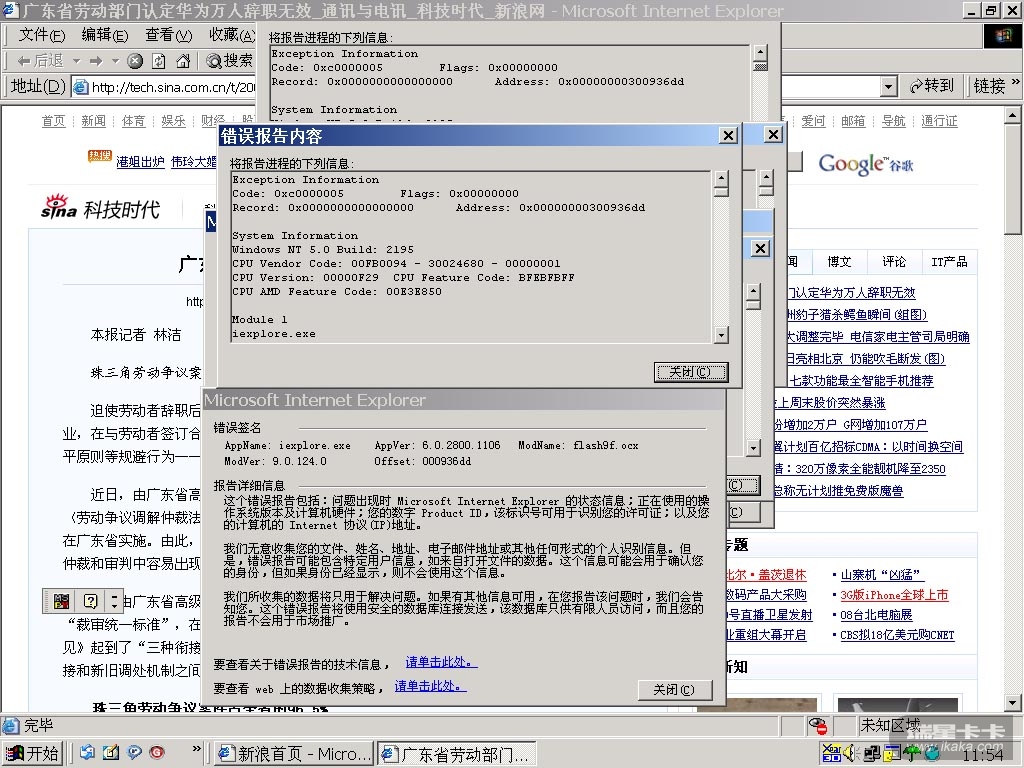Click the volume speaker tray icon
This screenshot has height=768, width=1024.
(x=852, y=754)
